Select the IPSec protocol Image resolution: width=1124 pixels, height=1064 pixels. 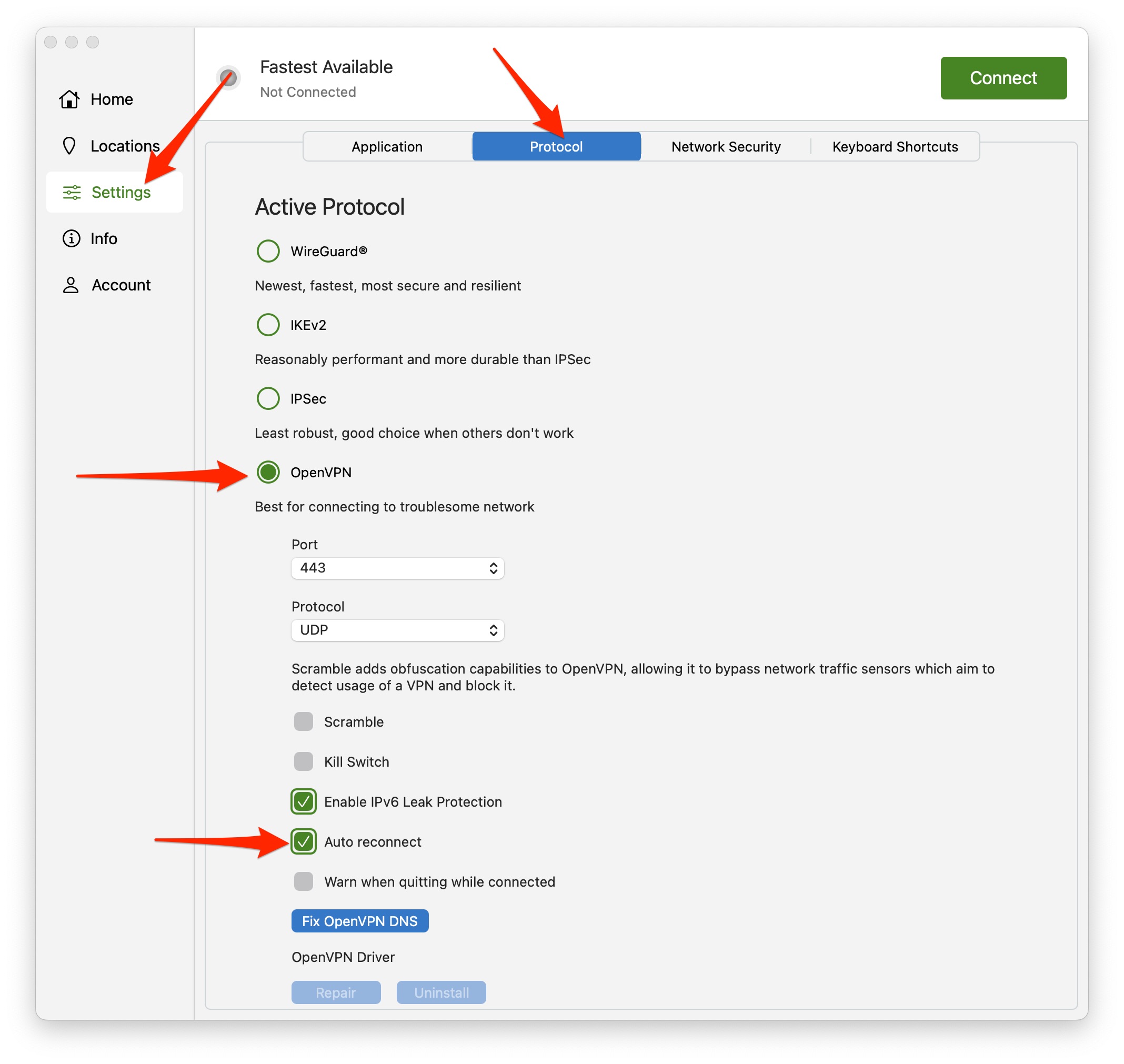click(268, 398)
